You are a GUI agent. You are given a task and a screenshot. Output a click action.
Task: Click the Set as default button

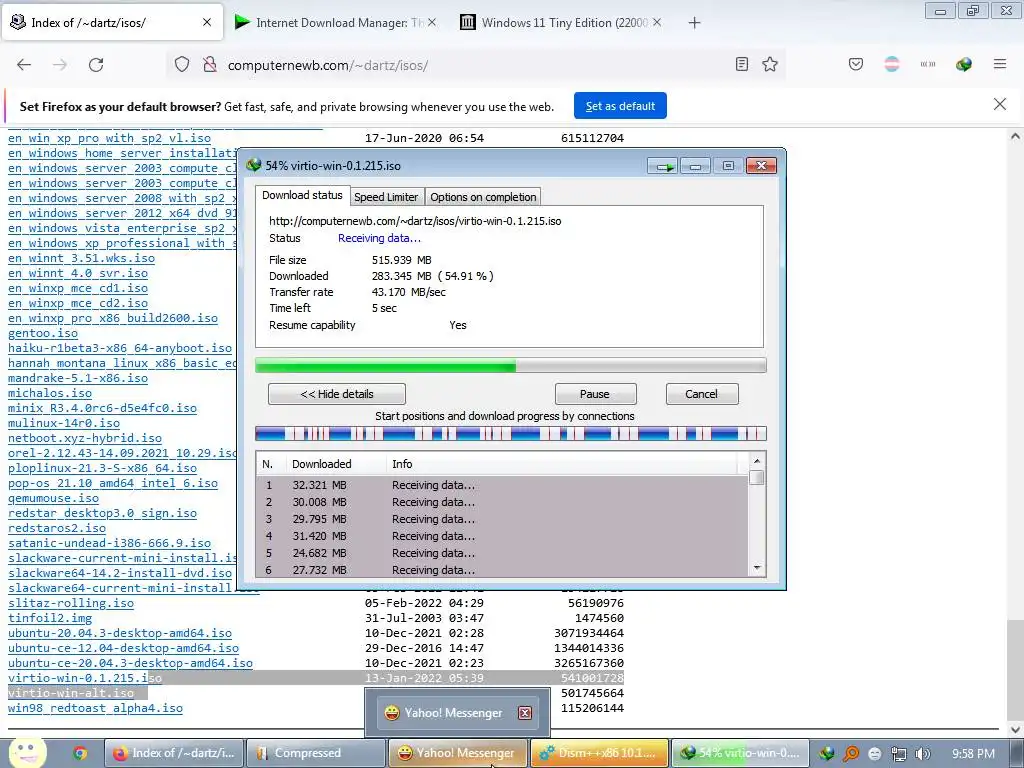point(620,106)
